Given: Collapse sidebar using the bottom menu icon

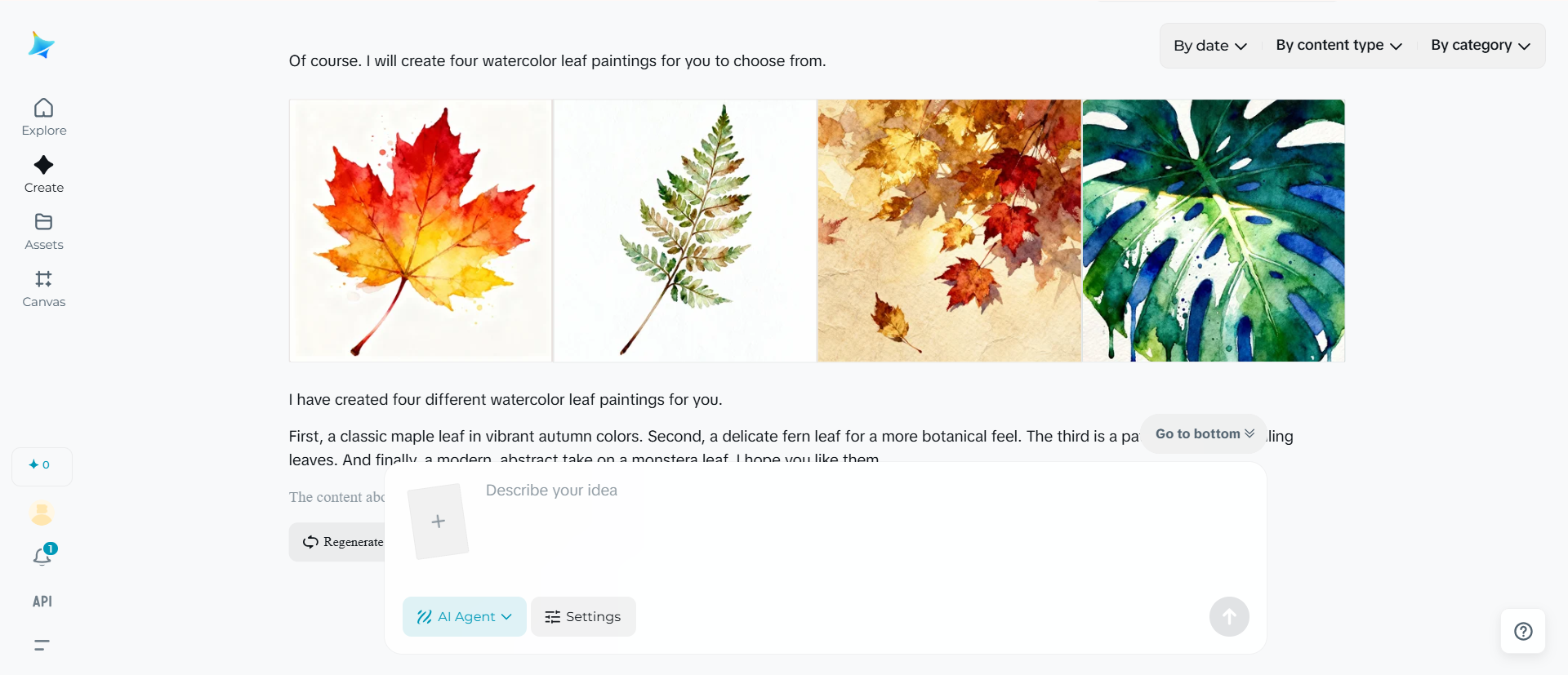Looking at the screenshot, I should coord(42,645).
